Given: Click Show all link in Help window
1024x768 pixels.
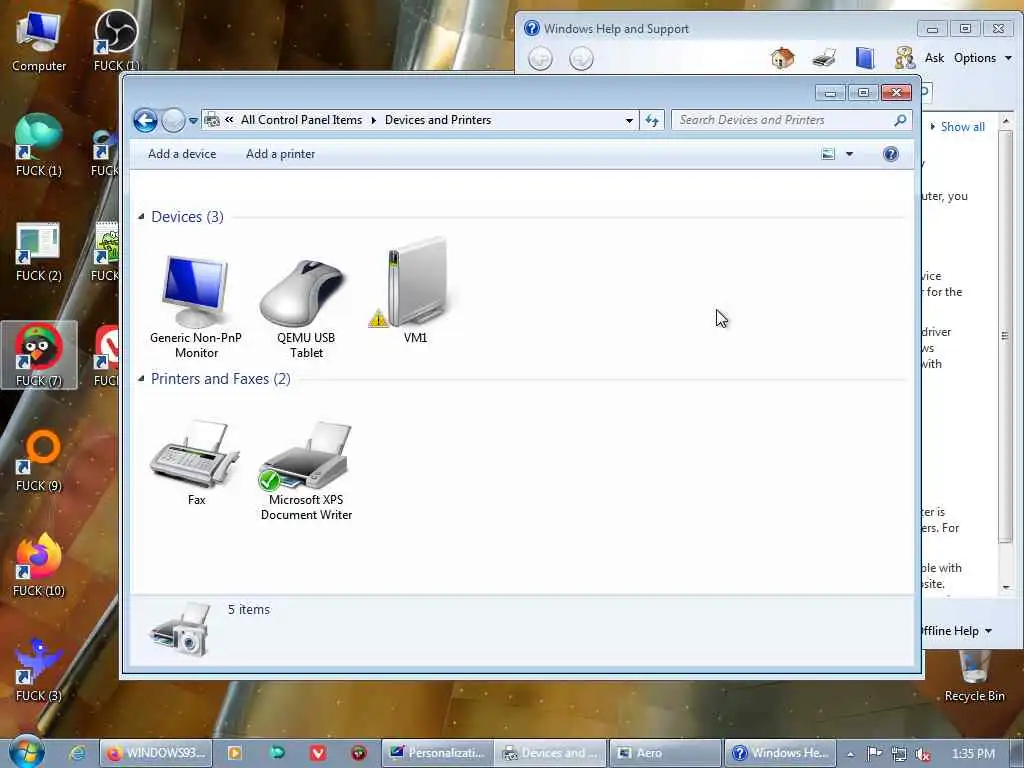Looking at the screenshot, I should coord(962,127).
